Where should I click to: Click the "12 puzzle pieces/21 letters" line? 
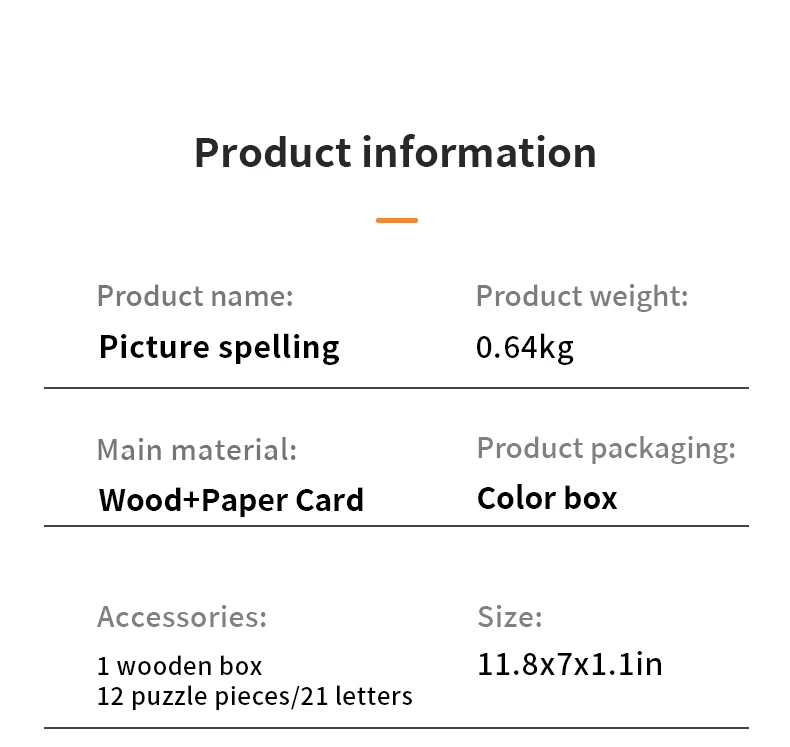click(255, 695)
